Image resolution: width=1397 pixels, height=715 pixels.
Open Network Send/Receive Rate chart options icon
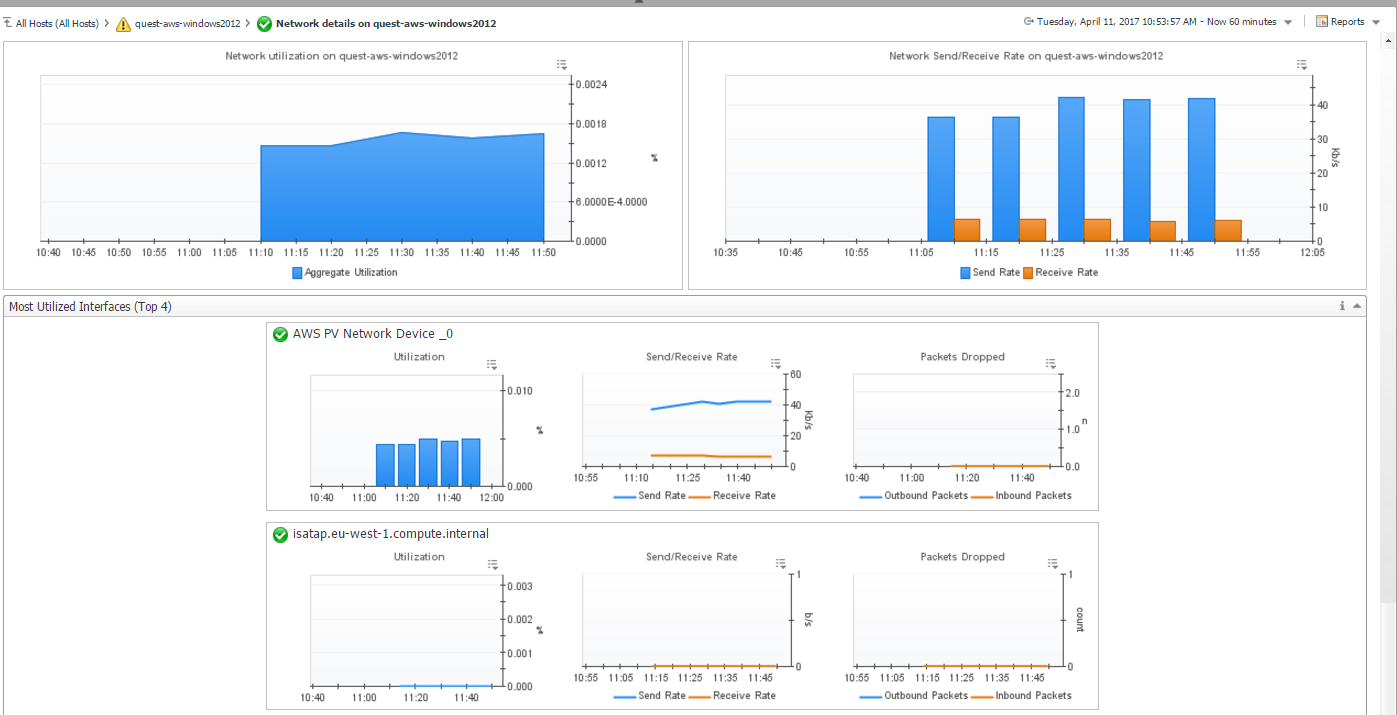click(x=1301, y=65)
